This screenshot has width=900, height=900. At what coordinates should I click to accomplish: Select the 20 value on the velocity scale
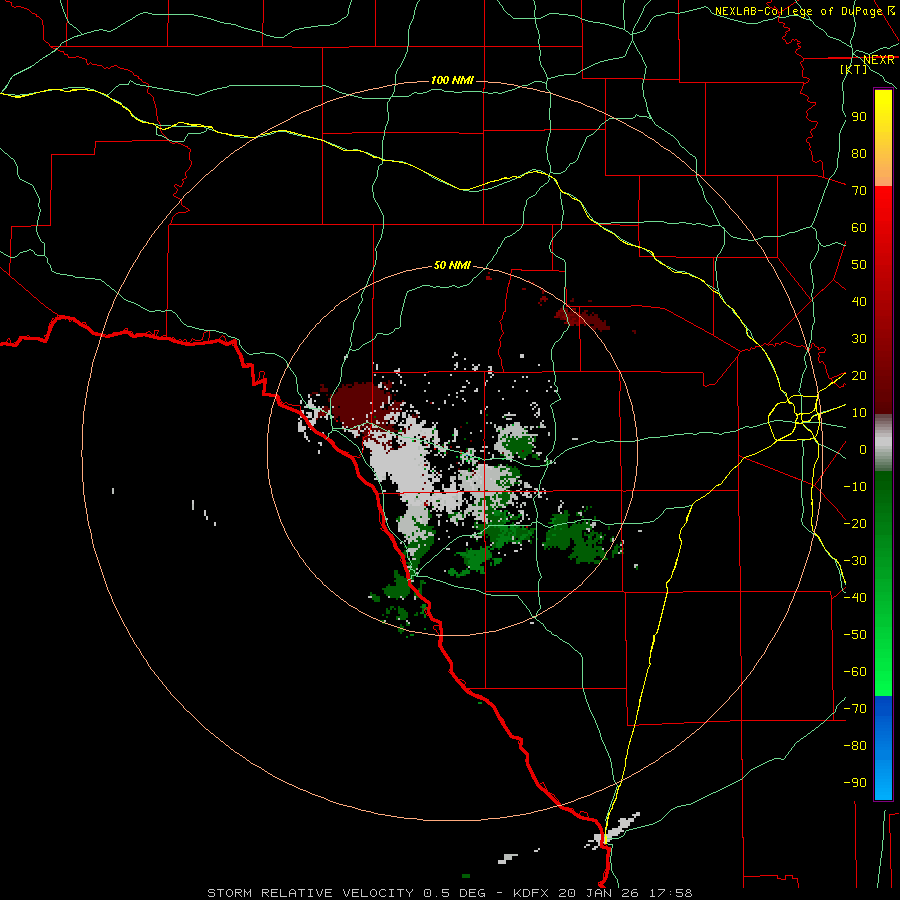tap(859, 375)
